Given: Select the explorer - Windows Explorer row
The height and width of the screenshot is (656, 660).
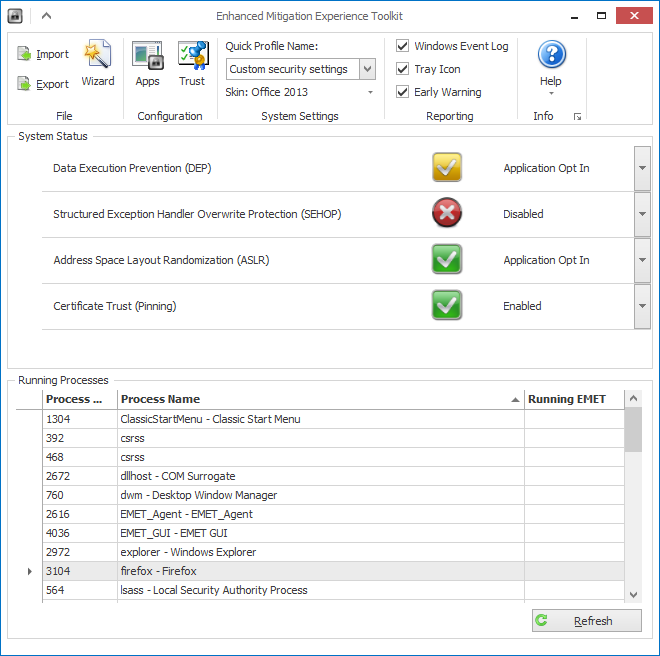Looking at the screenshot, I should 333,552.
